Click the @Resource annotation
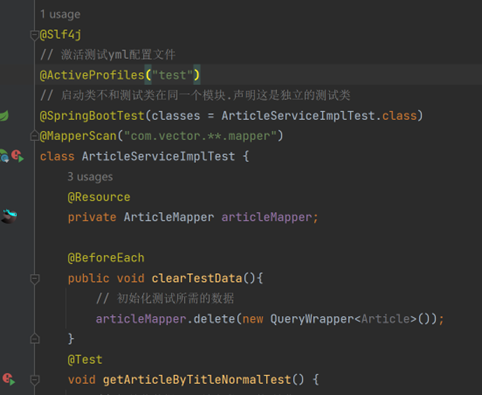482x395 pixels. point(99,197)
